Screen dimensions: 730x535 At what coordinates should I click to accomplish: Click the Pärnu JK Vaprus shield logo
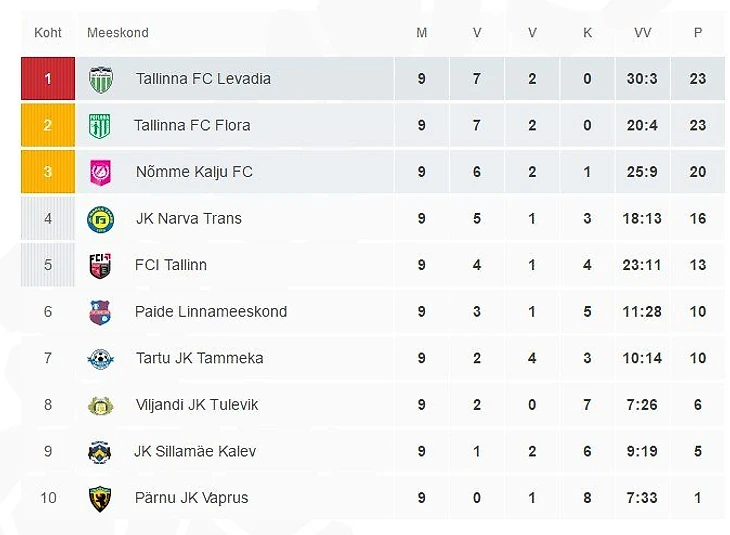[x=100, y=498]
